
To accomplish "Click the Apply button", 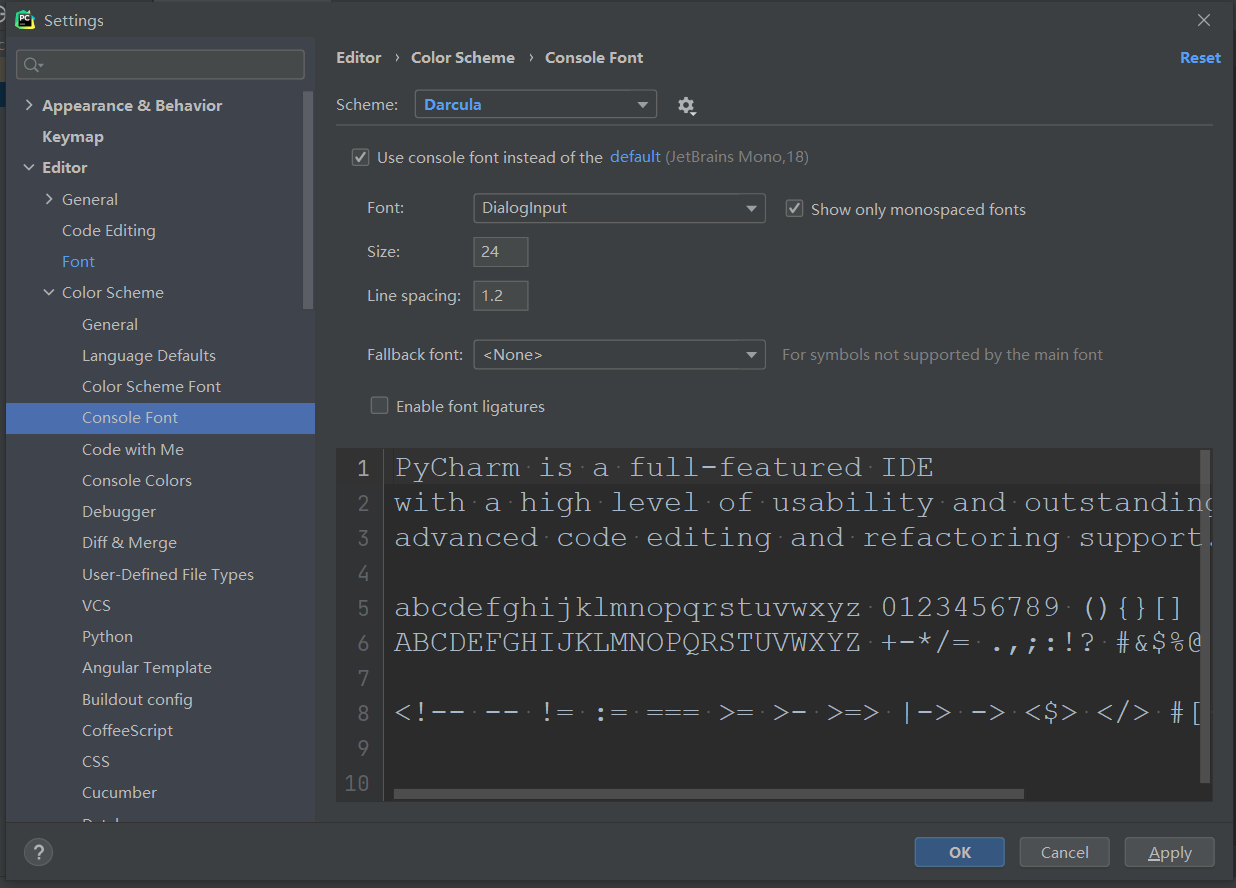I will coord(1169,852).
